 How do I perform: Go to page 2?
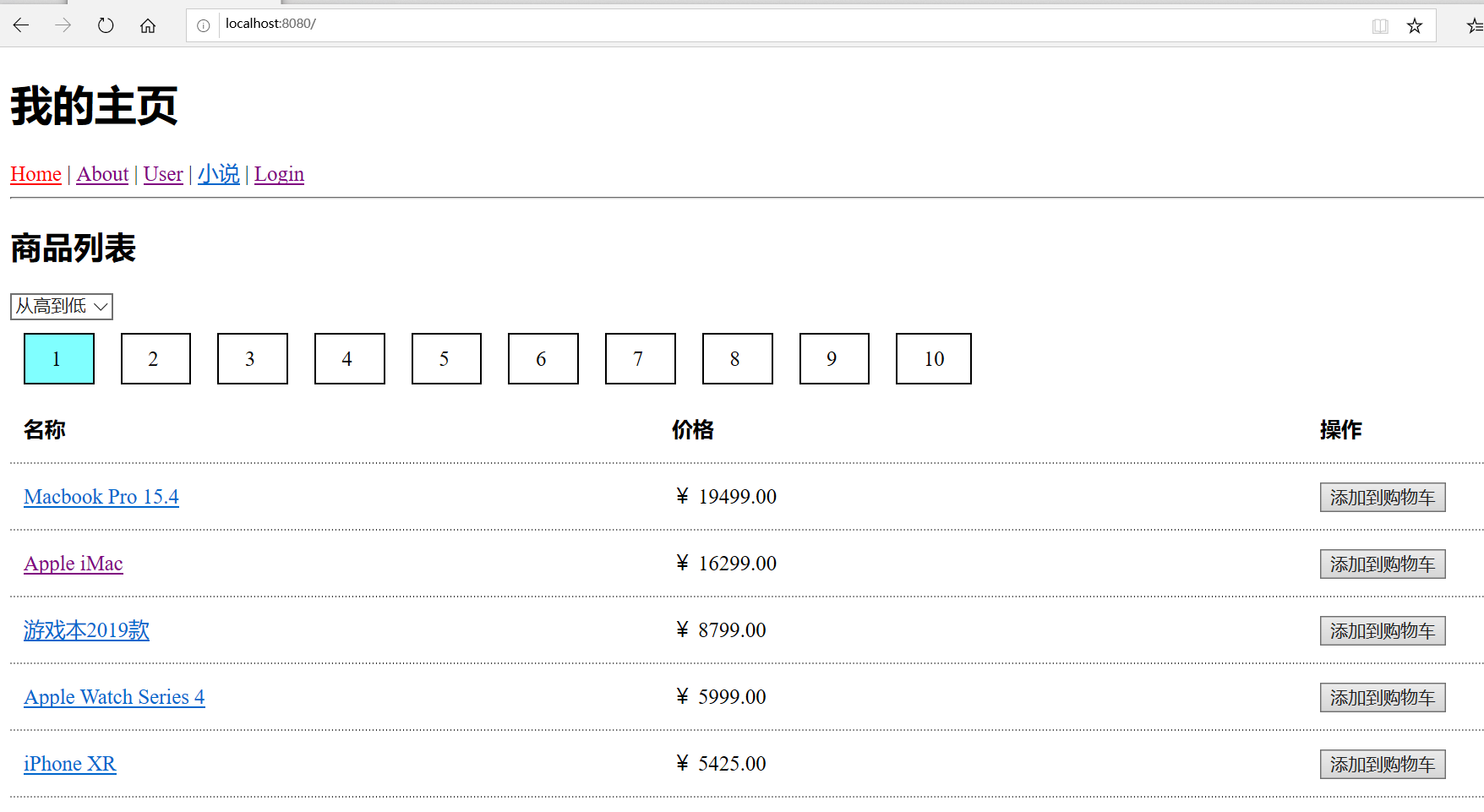[155, 359]
